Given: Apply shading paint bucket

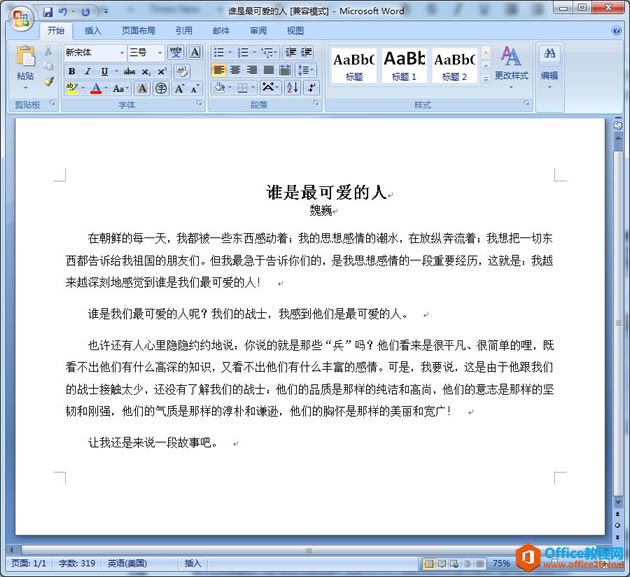Looking at the screenshot, I should 219,87.
